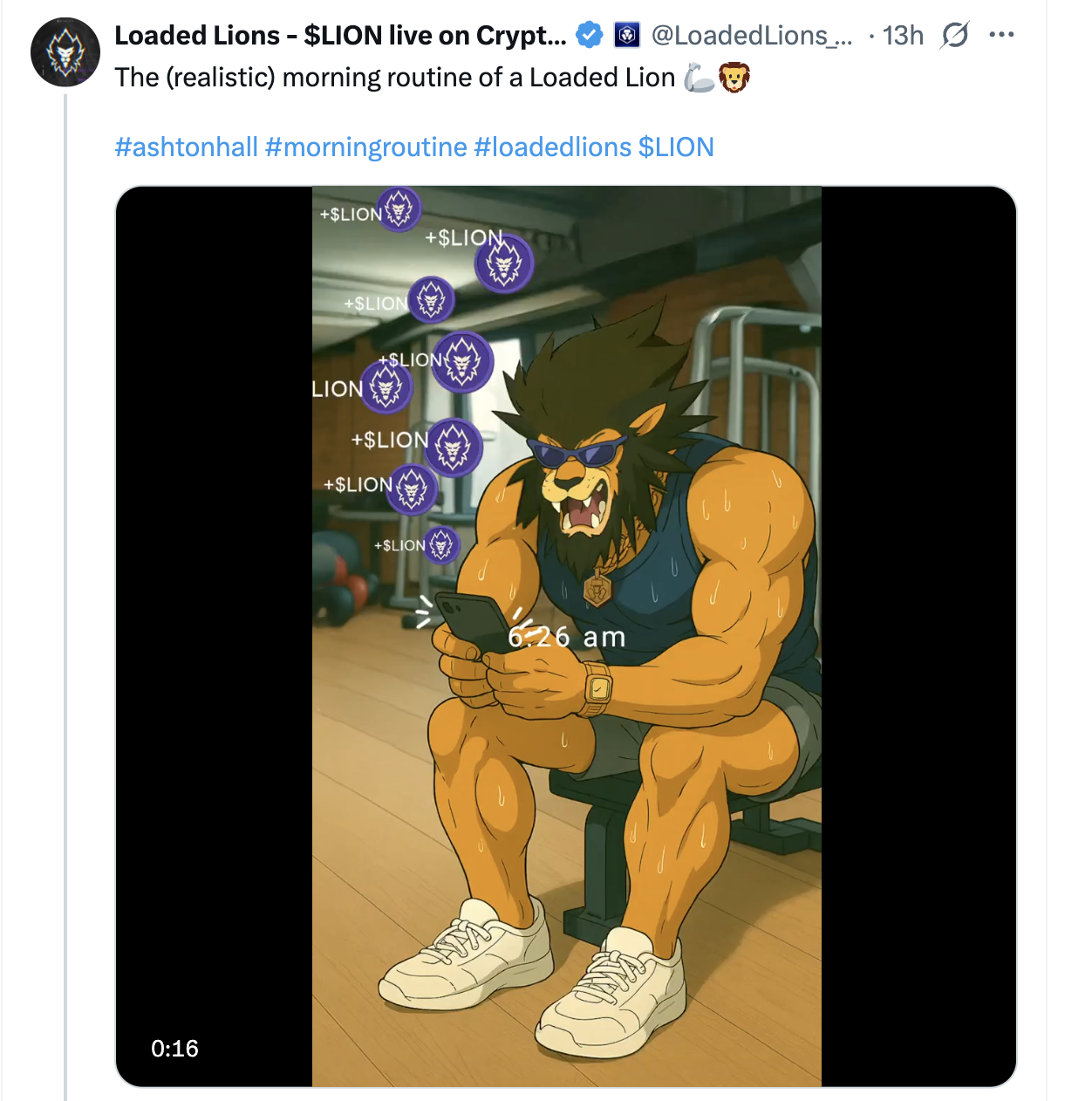Click the lion face emoji in the tweet

[734, 78]
